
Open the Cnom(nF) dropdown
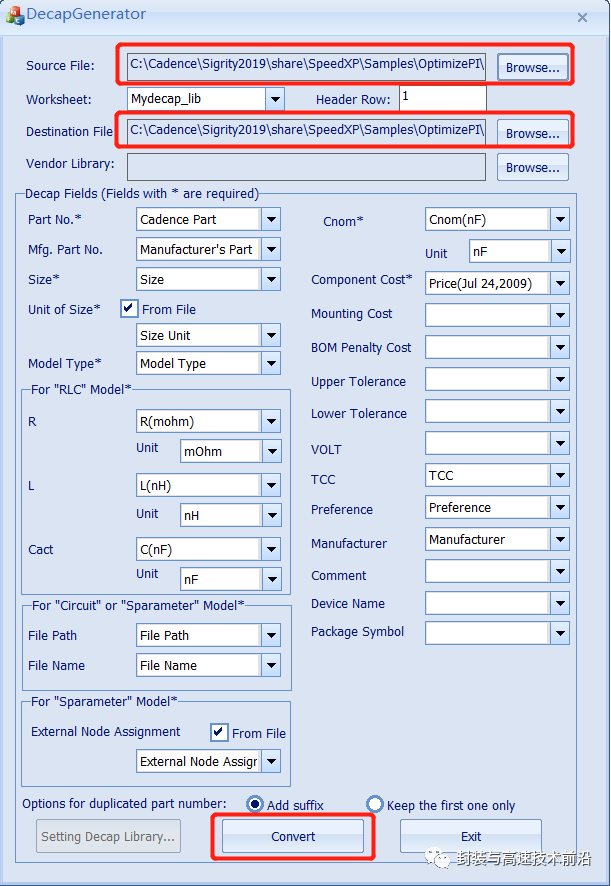pos(560,219)
